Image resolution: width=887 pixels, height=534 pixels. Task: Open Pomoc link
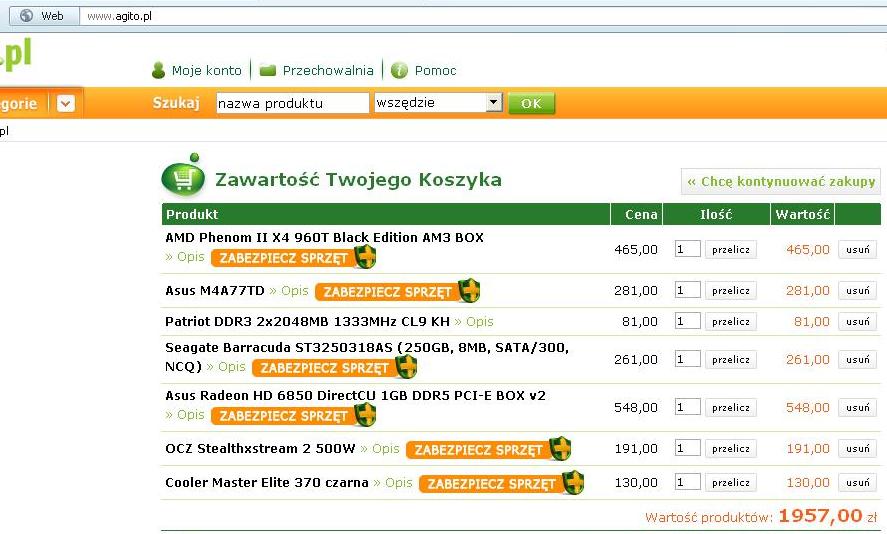(x=435, y=70)
